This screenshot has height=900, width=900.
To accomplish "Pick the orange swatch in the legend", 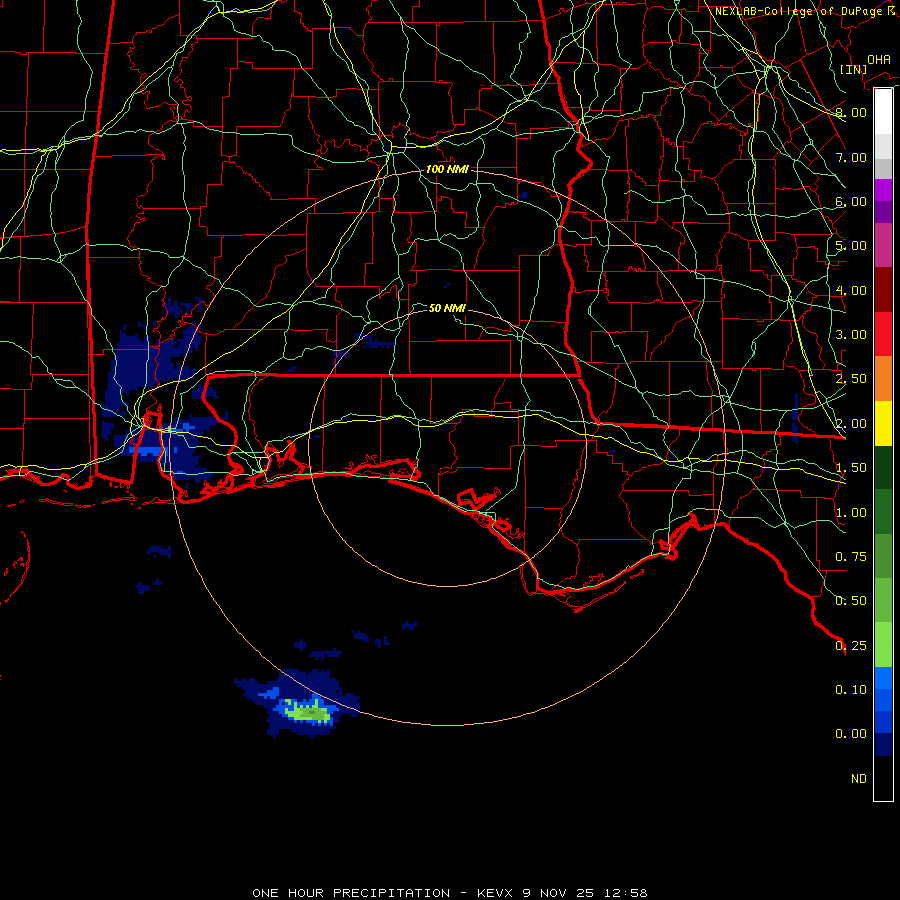I will 883,379.
